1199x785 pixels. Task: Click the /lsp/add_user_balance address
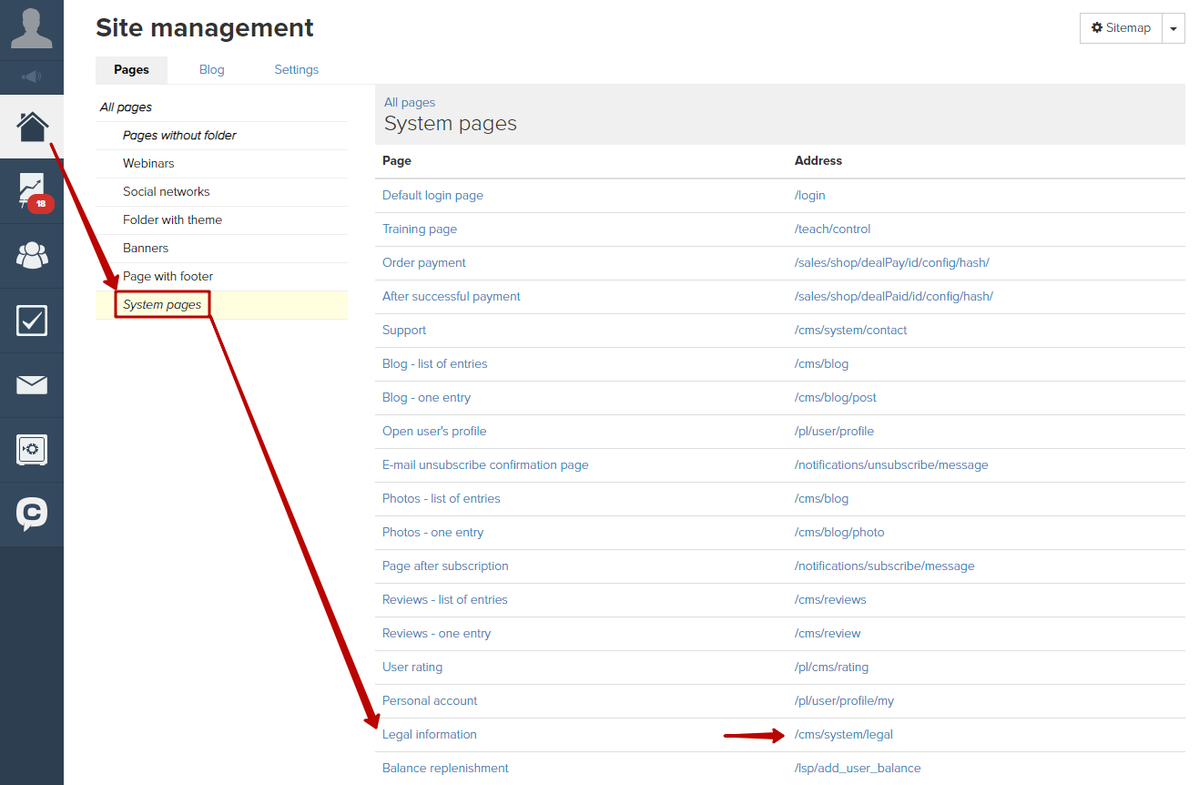coord(857,768)
